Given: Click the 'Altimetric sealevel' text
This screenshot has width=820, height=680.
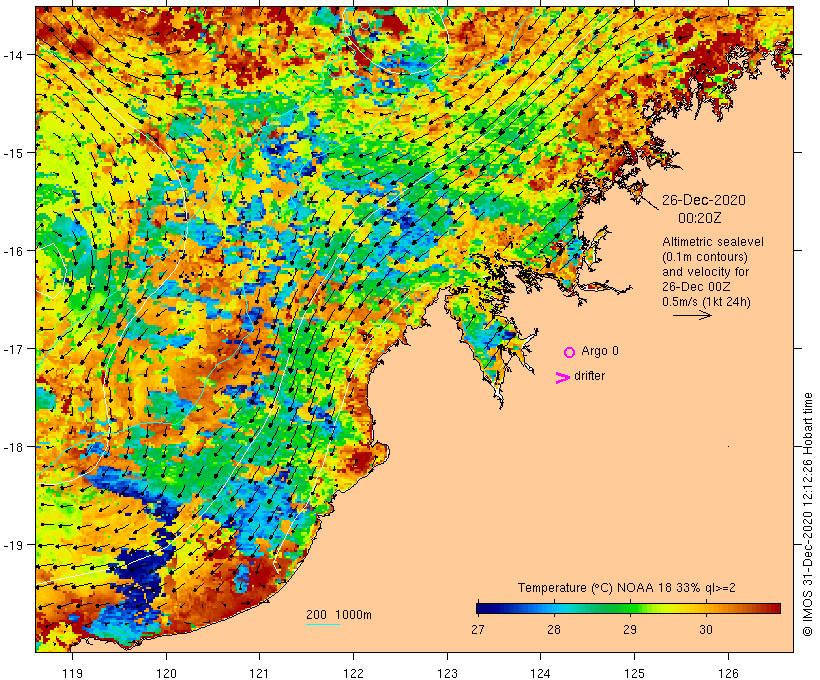Looking at the screenshot, I should (x=713, y=242).
